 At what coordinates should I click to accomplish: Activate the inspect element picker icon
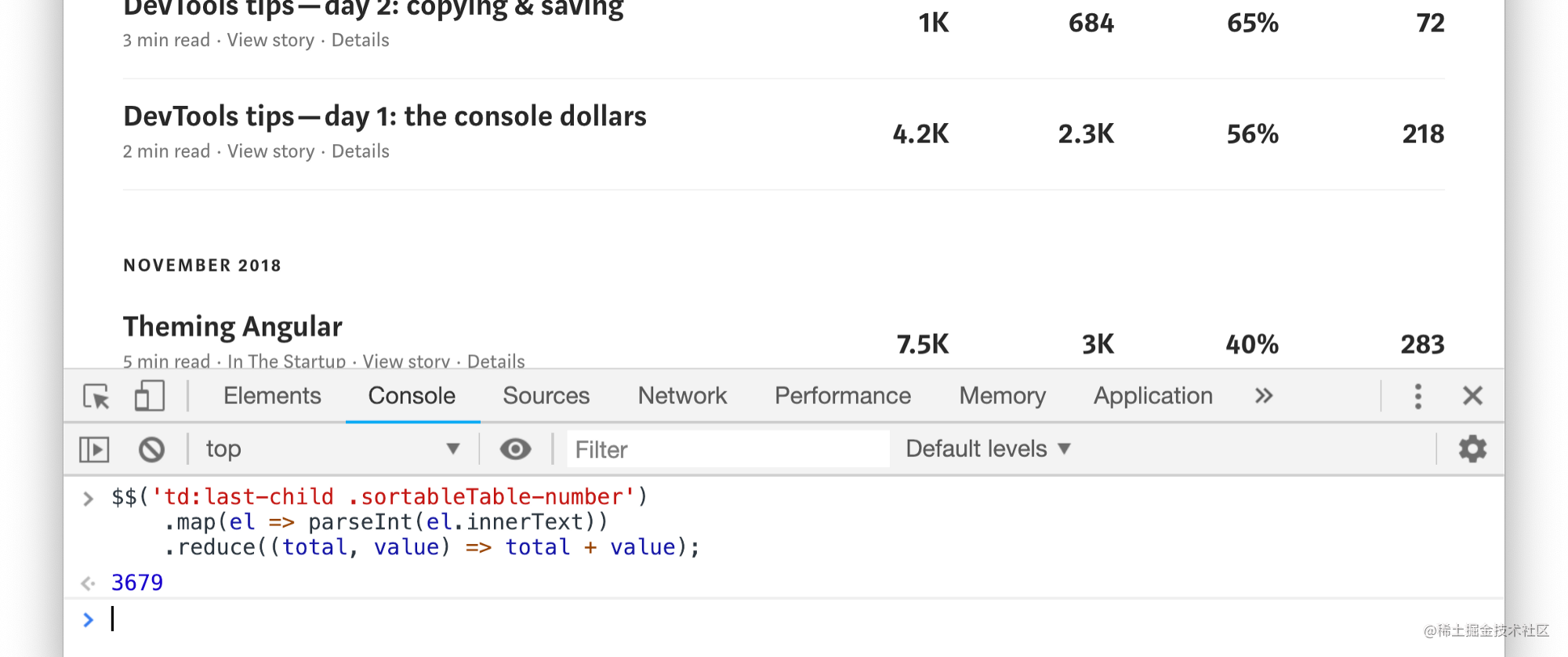pos(96,396)
